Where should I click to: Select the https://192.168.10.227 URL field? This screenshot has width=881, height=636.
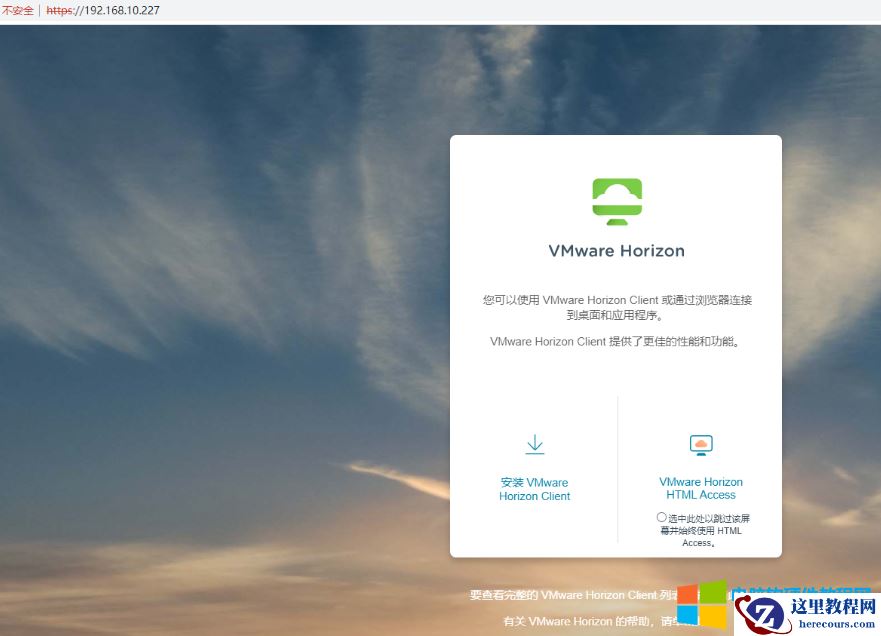tap(103, 10)
